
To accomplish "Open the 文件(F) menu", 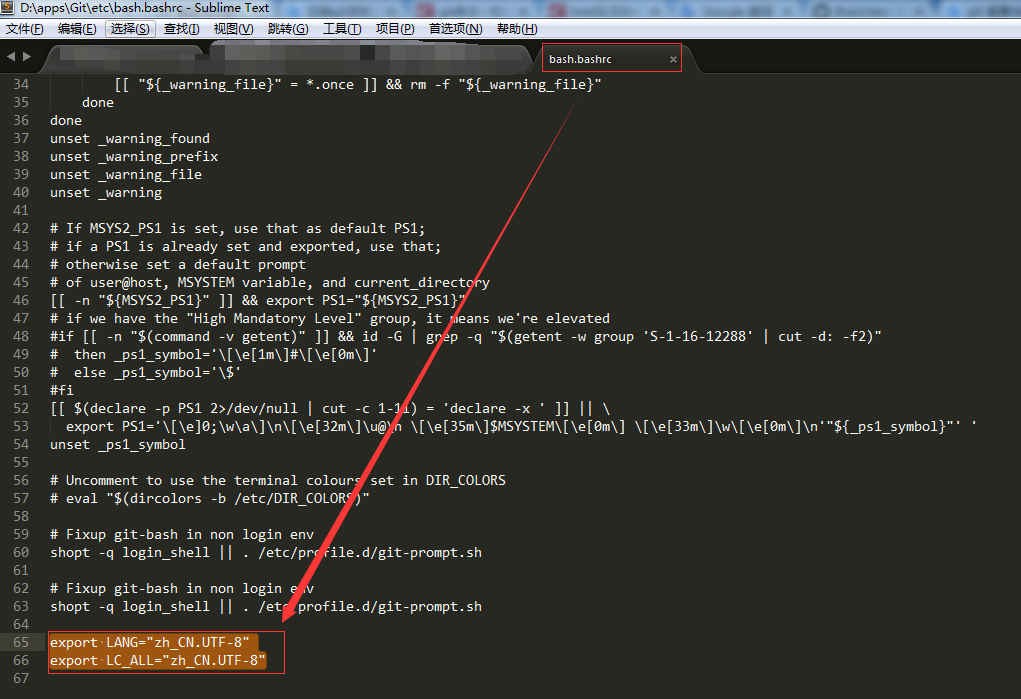I will (x=24, y=28).
